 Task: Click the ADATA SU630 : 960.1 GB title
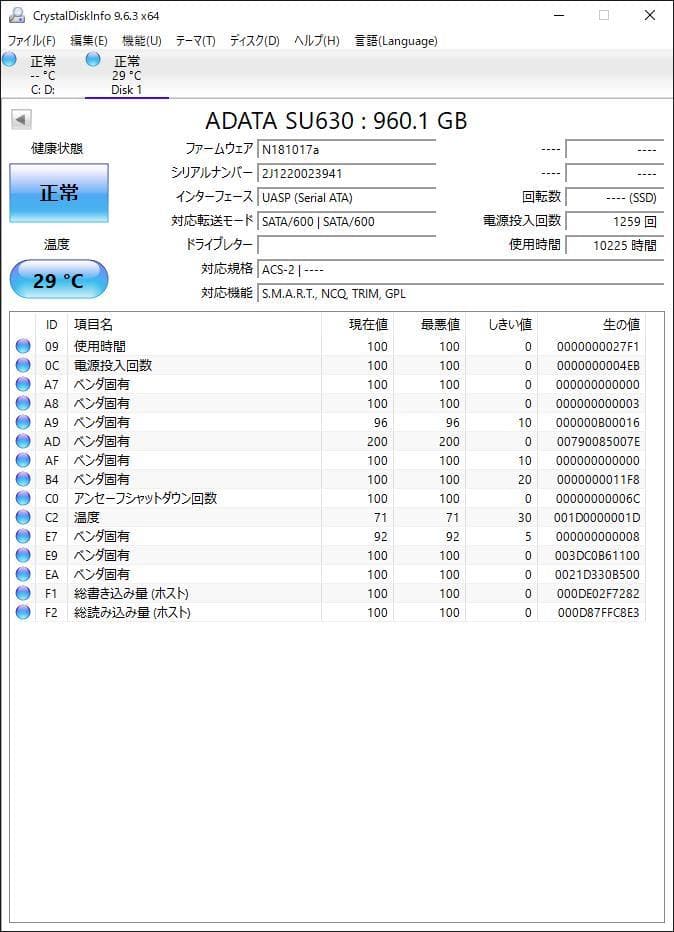tap(336, 121)
